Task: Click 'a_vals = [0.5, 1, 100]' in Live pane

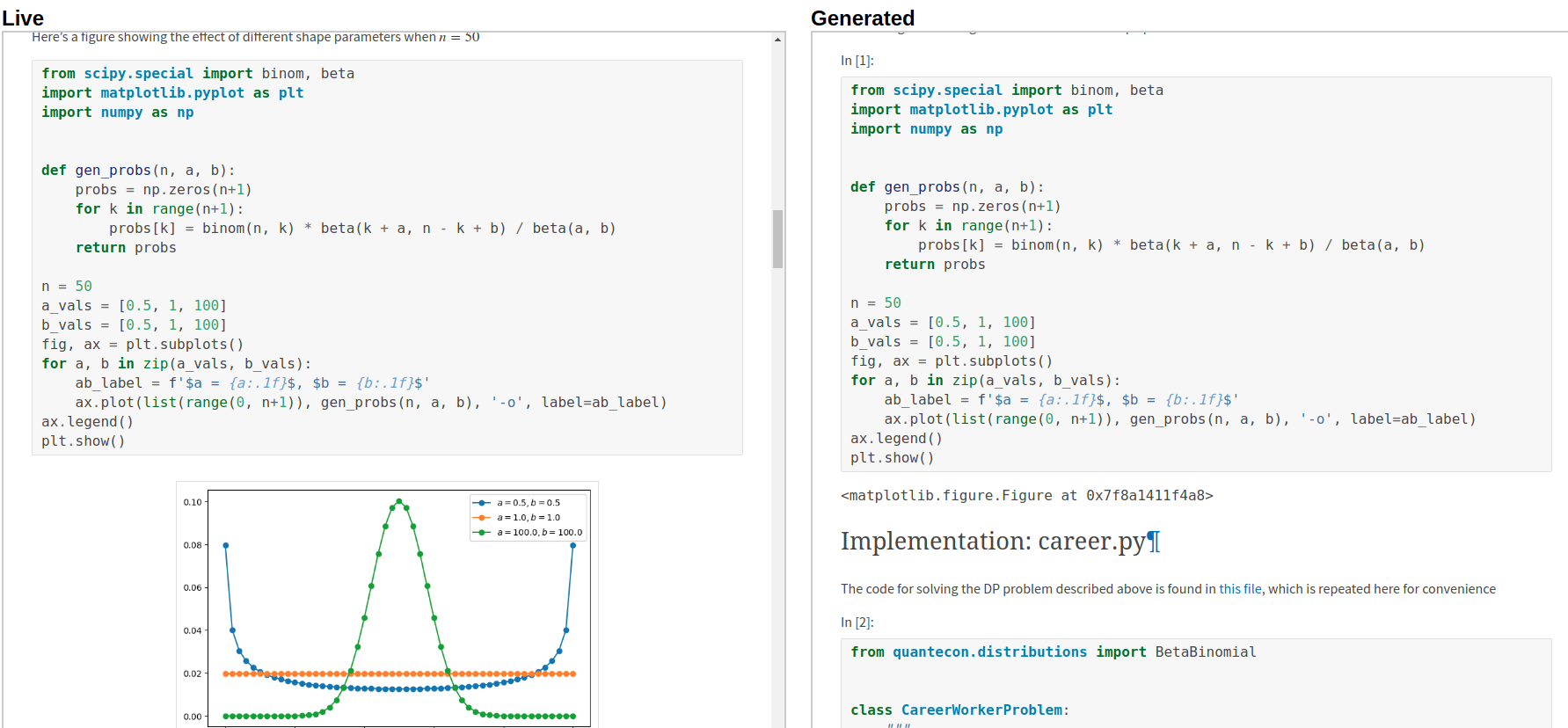Action: [x=135, y=306]
